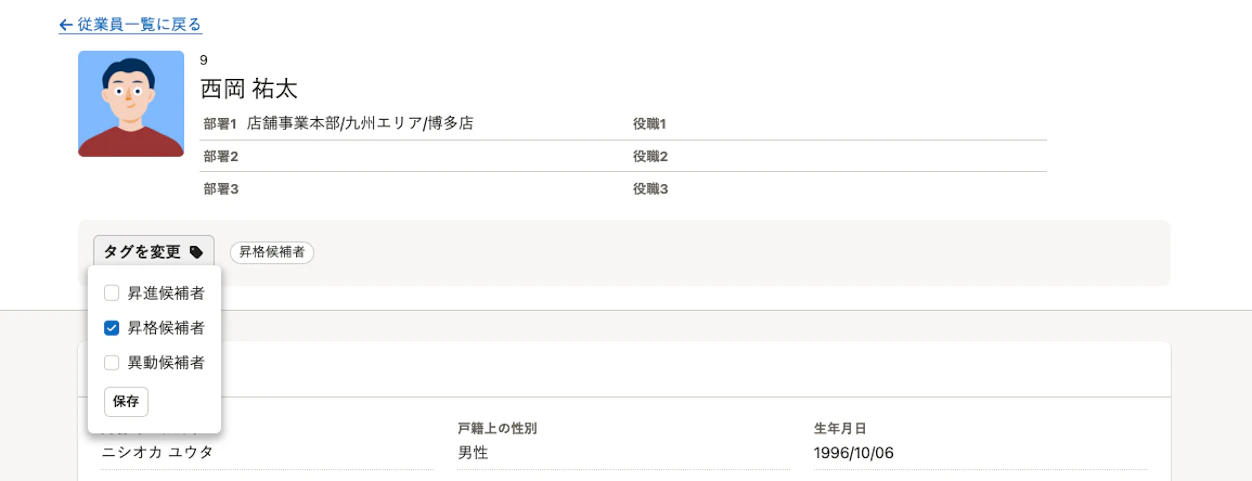Click the employee avatar picture
The height and width of the screenshot is (481, 1252).
pyautogui.click(x=131, y=104)
